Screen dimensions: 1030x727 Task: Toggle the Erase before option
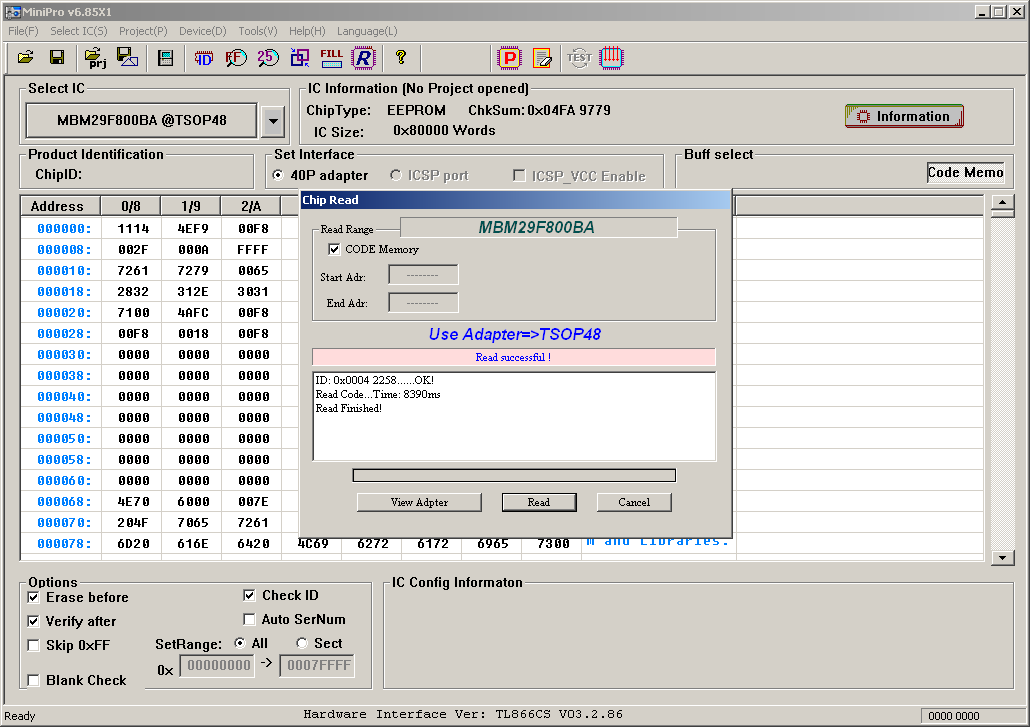coord(34,597)
